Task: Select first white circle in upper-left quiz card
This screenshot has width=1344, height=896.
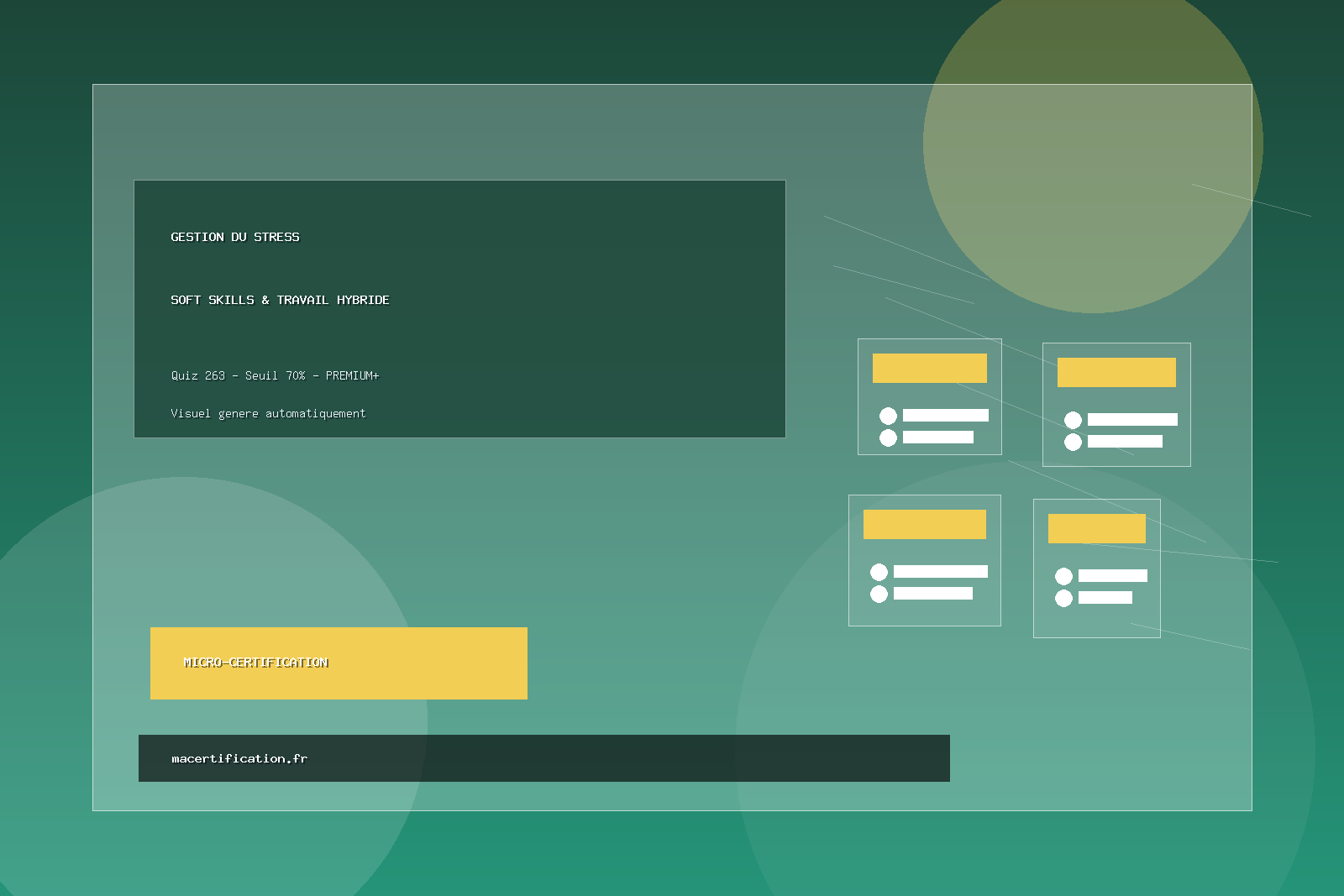Action: click(x=888, y=416)
